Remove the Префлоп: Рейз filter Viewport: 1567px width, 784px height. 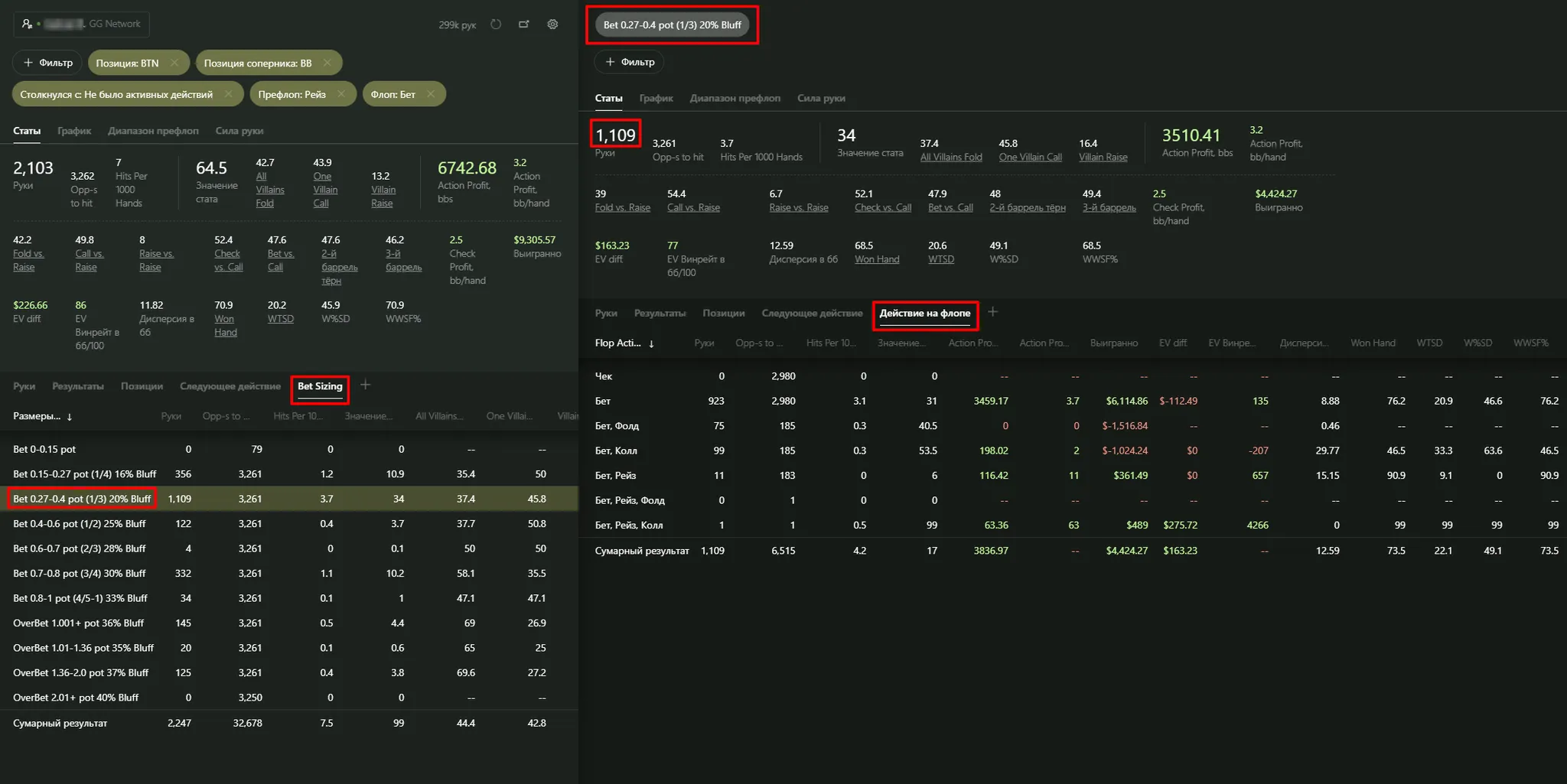point(341,94)
